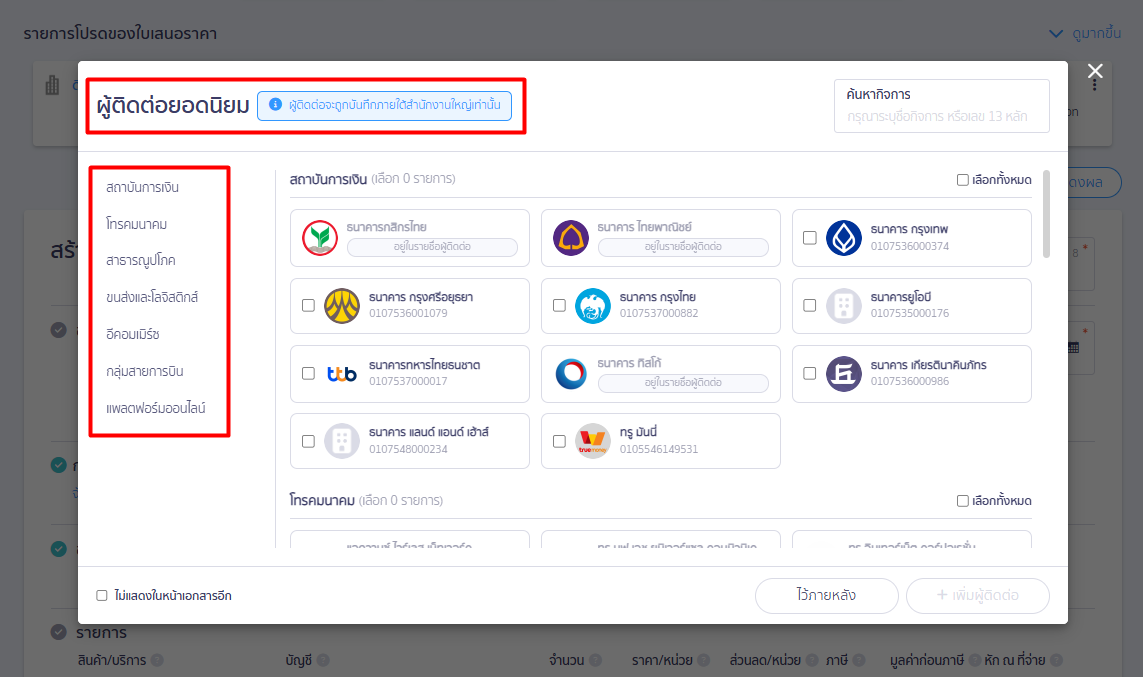The width and height of the screenshot is (1143, 677).
Task: Check the ttb bank checkbox
Action: (308, 373)
